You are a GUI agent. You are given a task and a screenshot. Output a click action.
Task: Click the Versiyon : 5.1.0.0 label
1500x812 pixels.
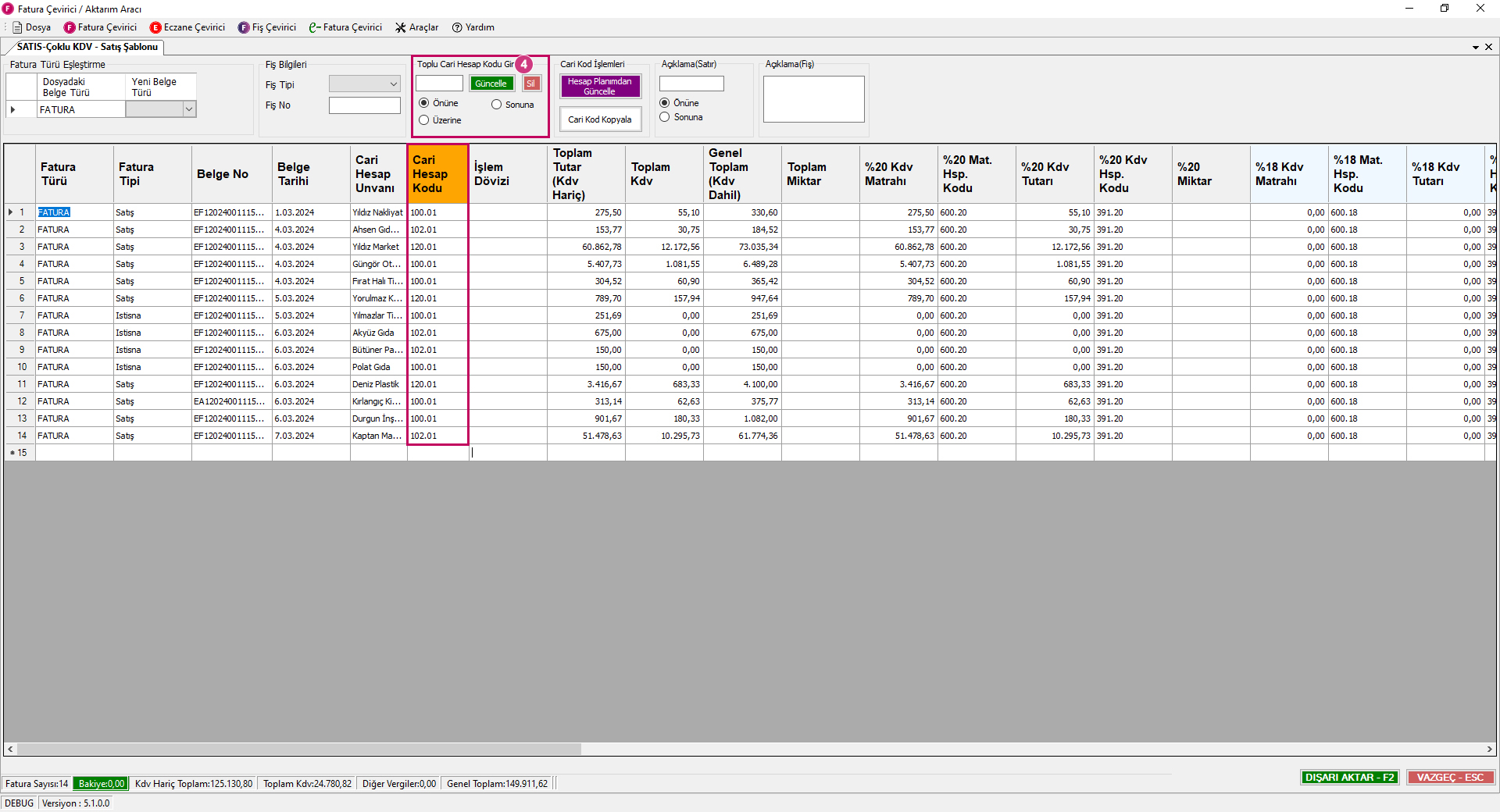(76, 803)
